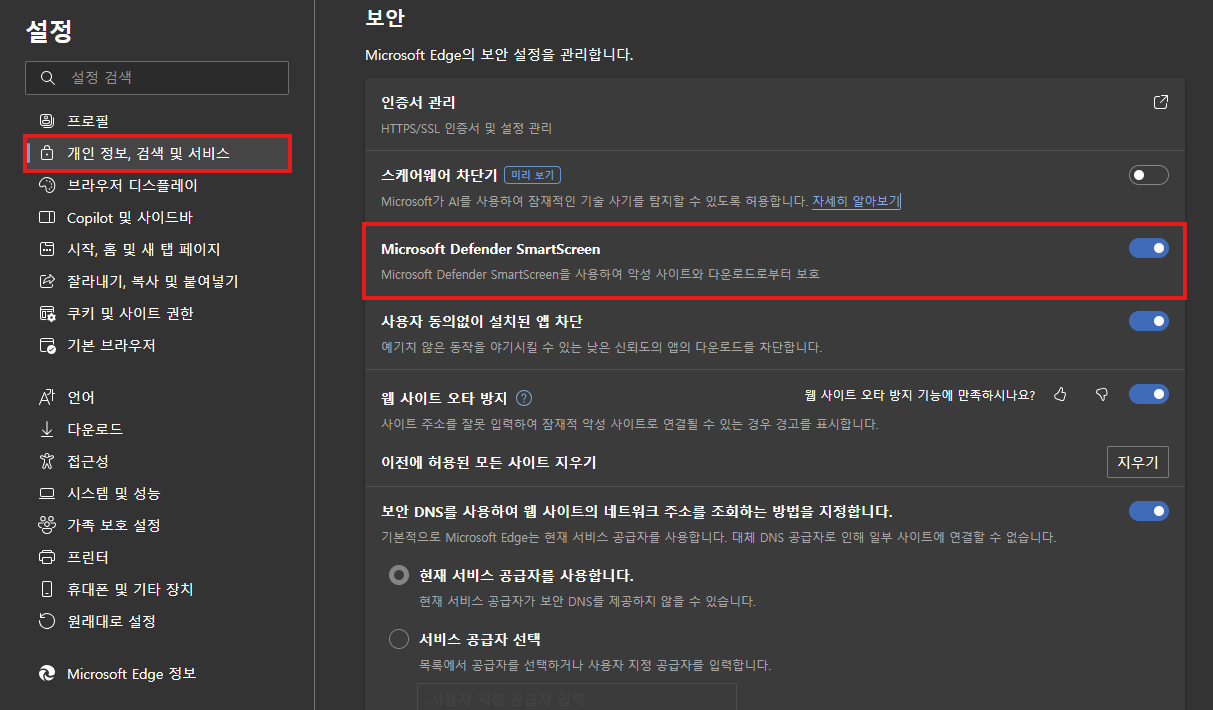Viewport: 1213px width, 710px height.
Task: Select 서비스 공급자 선택 radio button
Action: [399, 639]
